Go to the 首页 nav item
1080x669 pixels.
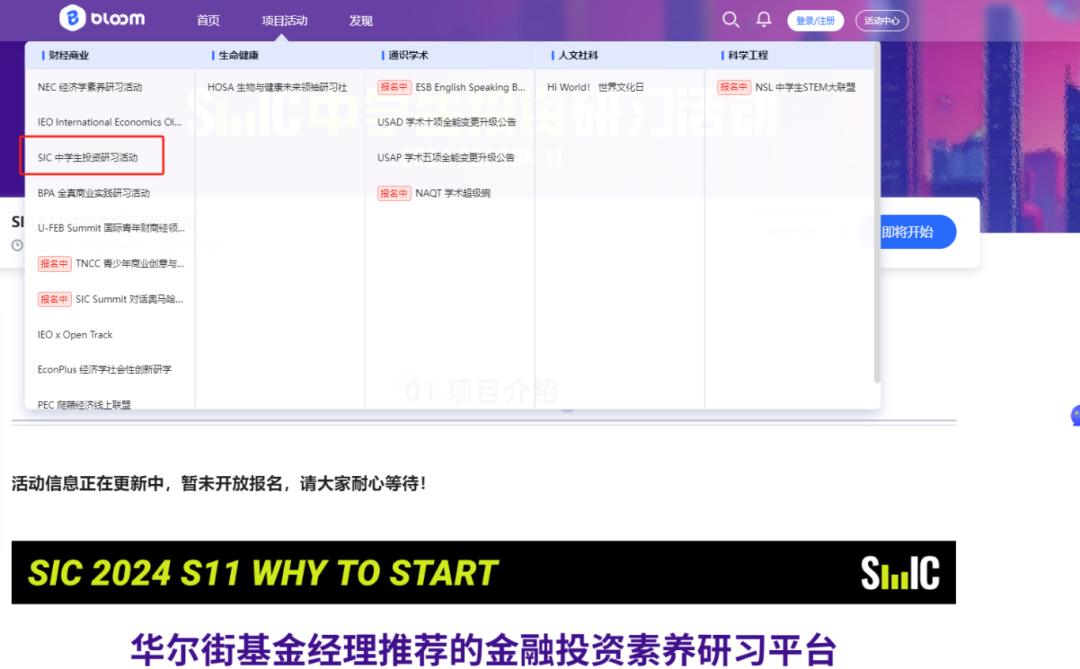pyautogui.click(x=208, y=21)
